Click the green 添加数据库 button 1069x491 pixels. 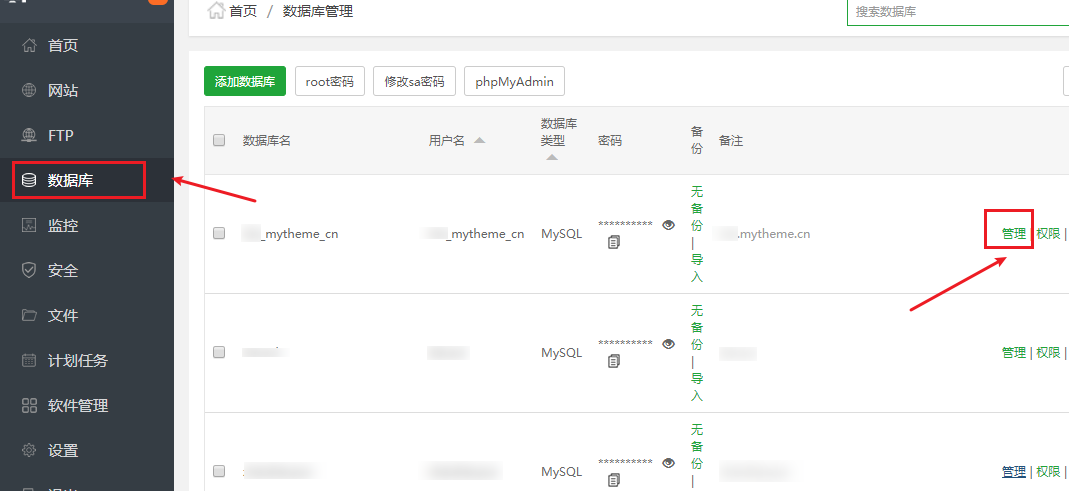tap(245, 81)
